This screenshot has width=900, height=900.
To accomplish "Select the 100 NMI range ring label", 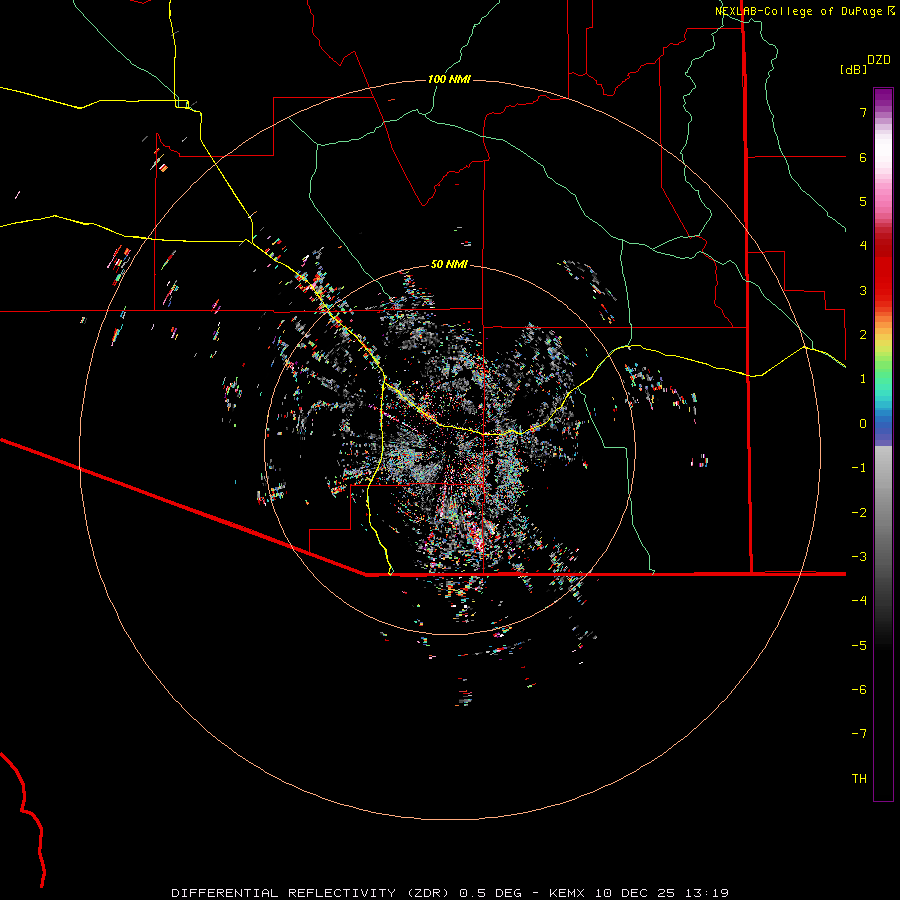I will click(449, 79).
